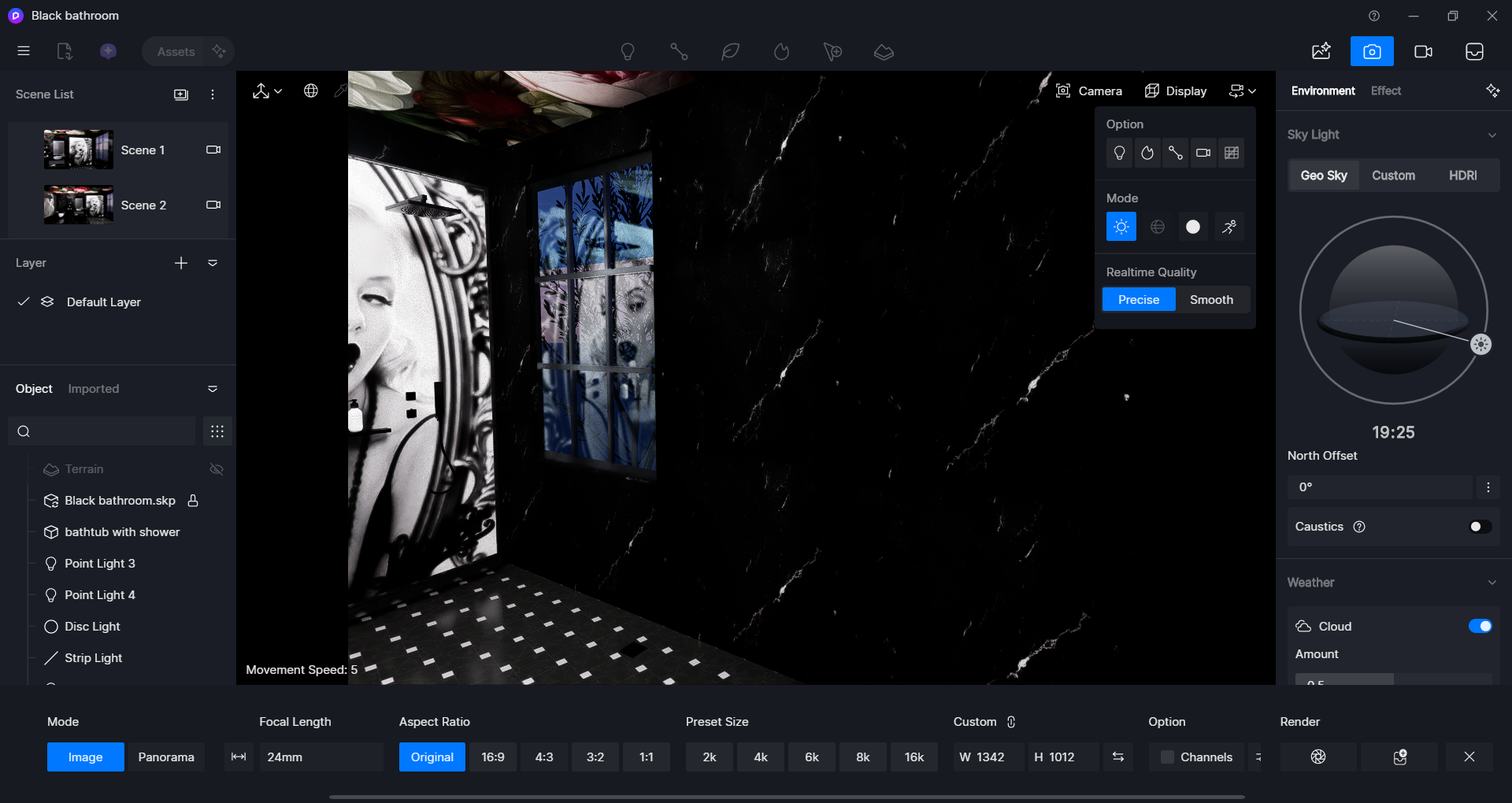Switch to video render mode
The width and height of the screenshot is (1512, 803).
pos(1423,51)
